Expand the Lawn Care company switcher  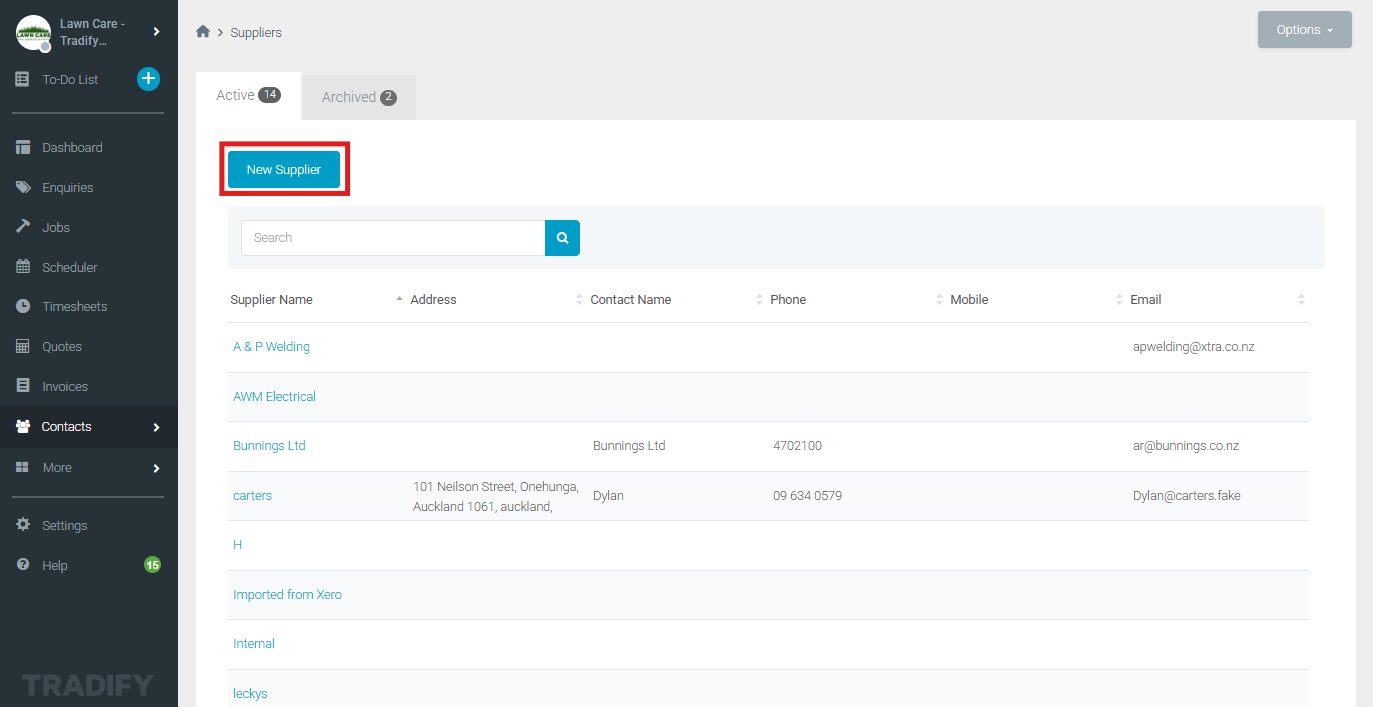click(156, 32)
